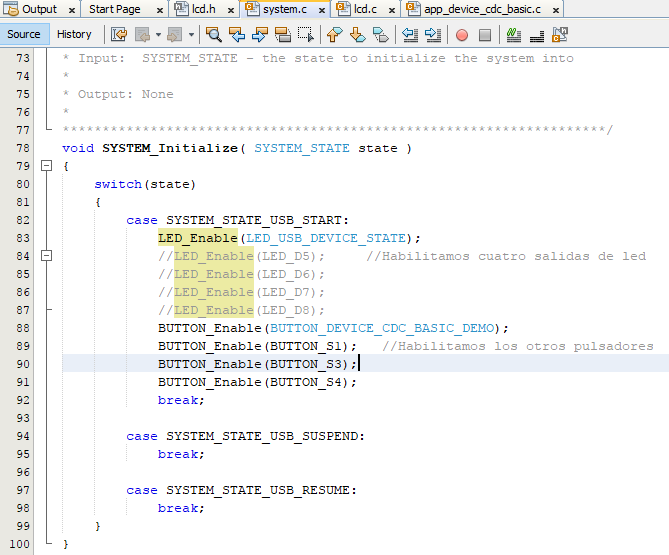
Task: Click SYSTEM_Initialize function name
Action: tap(170, 148)
